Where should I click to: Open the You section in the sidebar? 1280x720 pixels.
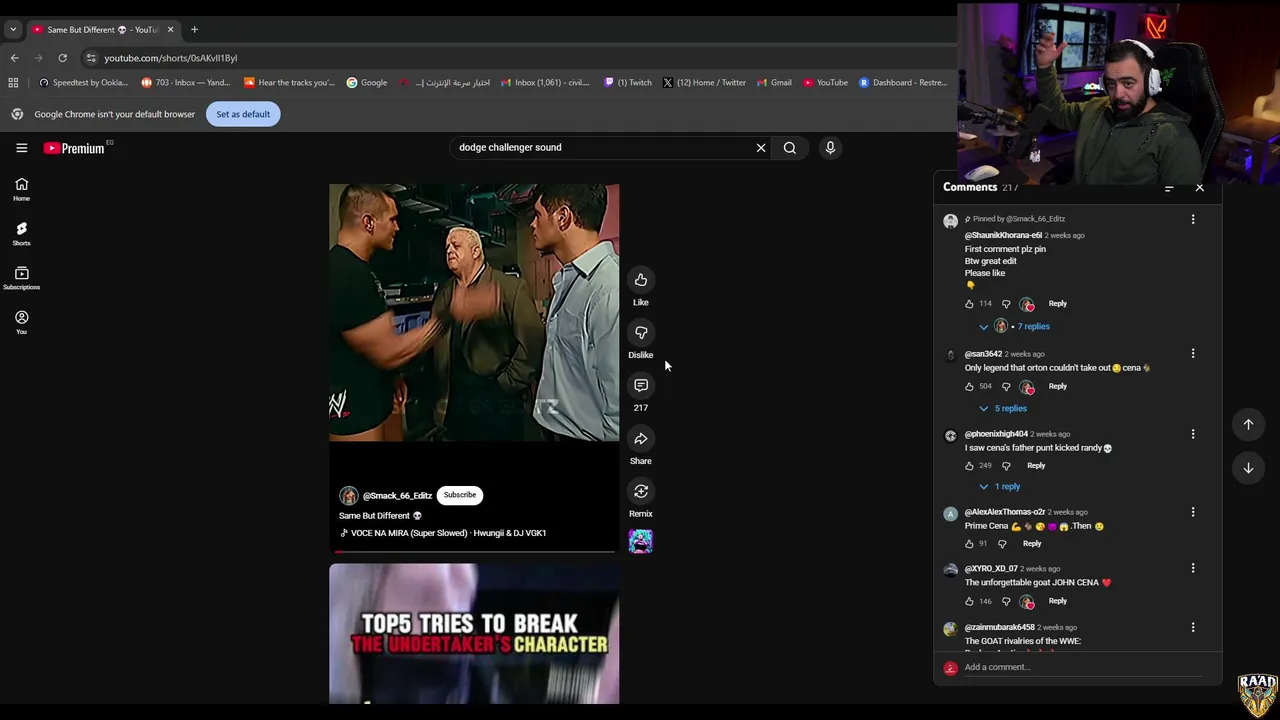pyautogui.click(x=21, y=322)
